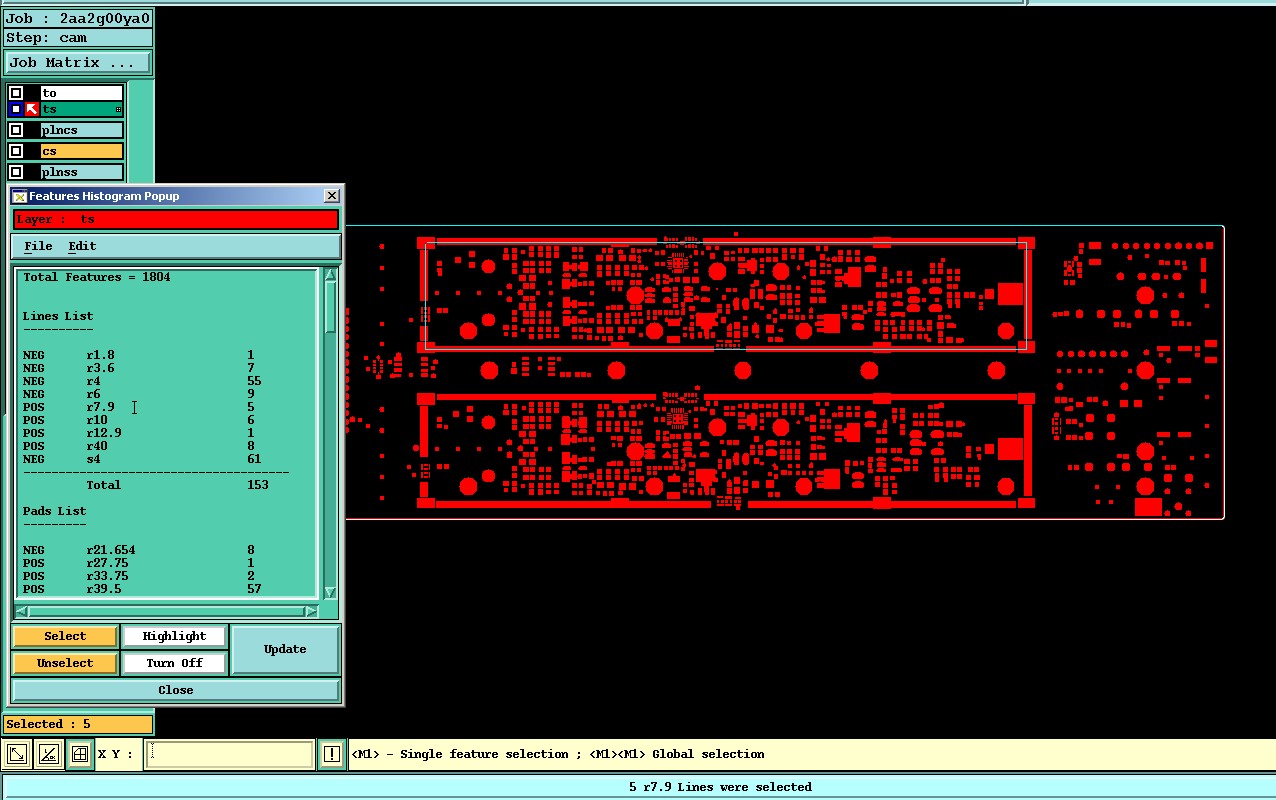This screenshot has width=1276, height=800.
Task: Click the Turn Off button
Action: pyautogui.click(x=174, y=663)
